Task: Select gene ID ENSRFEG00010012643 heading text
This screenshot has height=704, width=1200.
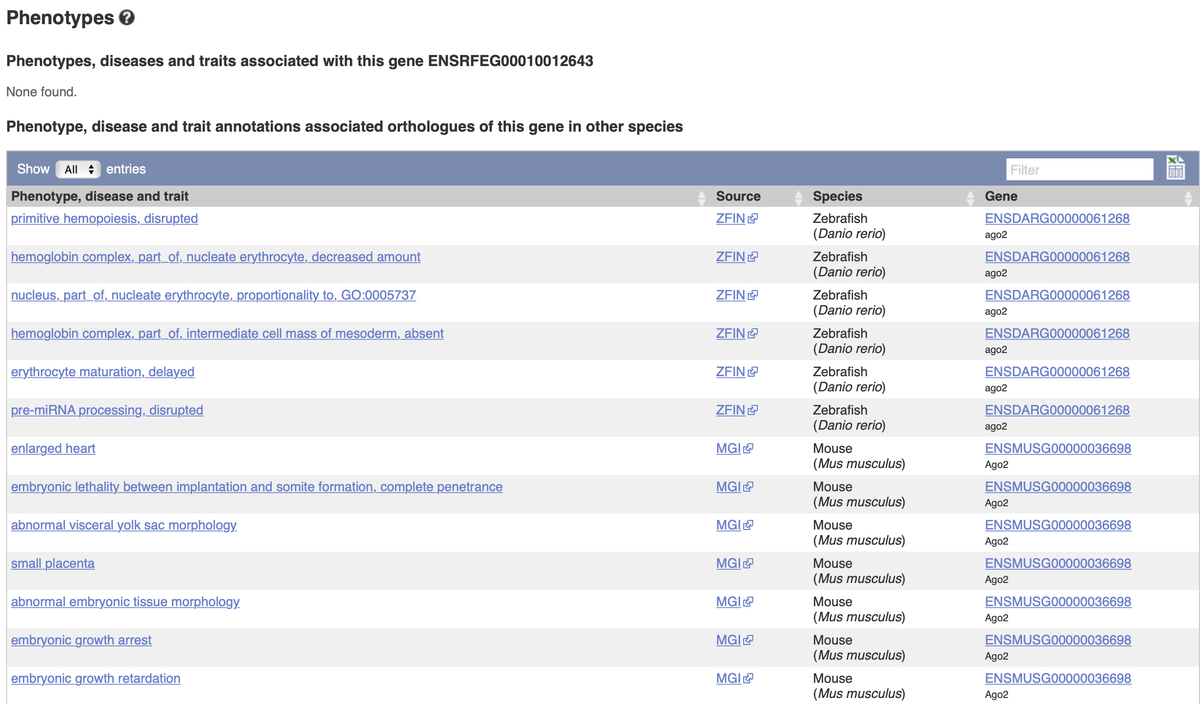Action: 510,61
